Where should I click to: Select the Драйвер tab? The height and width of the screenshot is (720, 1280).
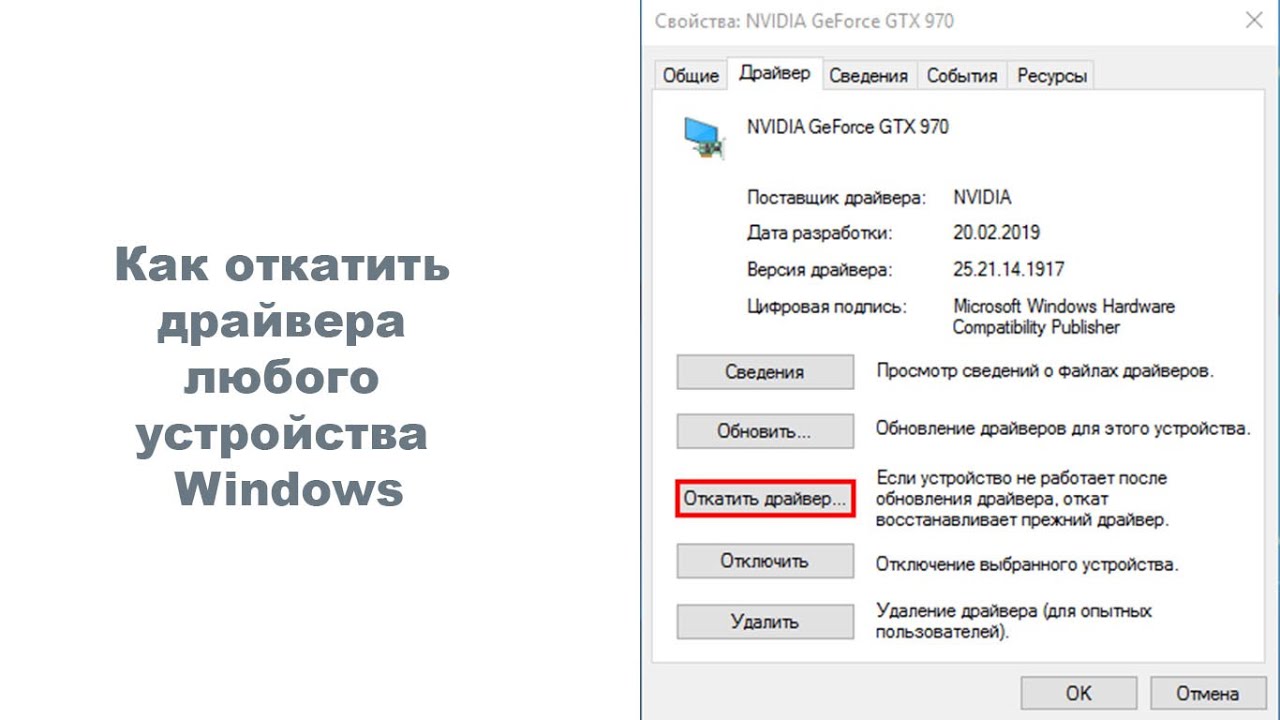click(775, 73)
